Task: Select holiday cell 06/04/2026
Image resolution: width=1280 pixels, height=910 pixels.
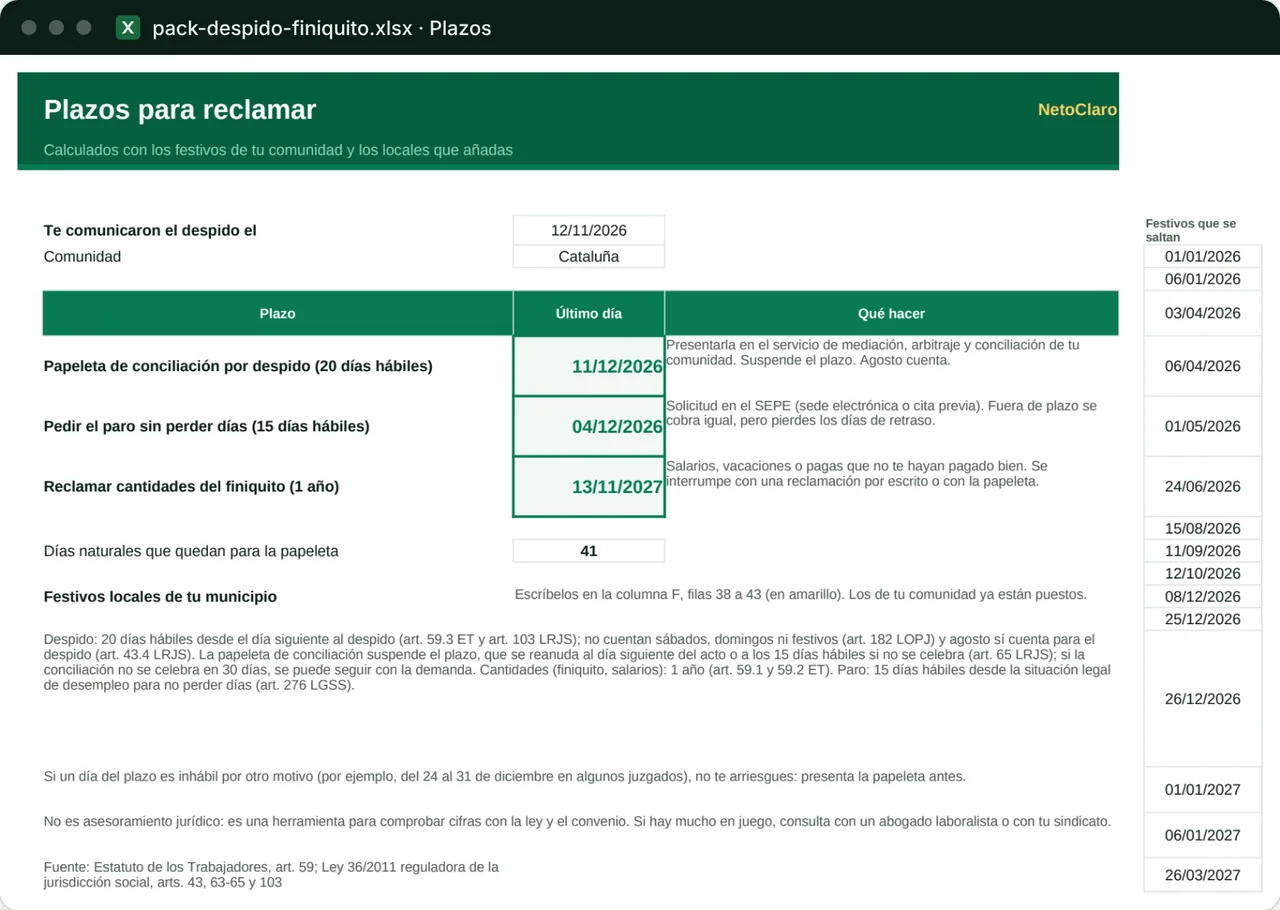Action: (1202, 366)
